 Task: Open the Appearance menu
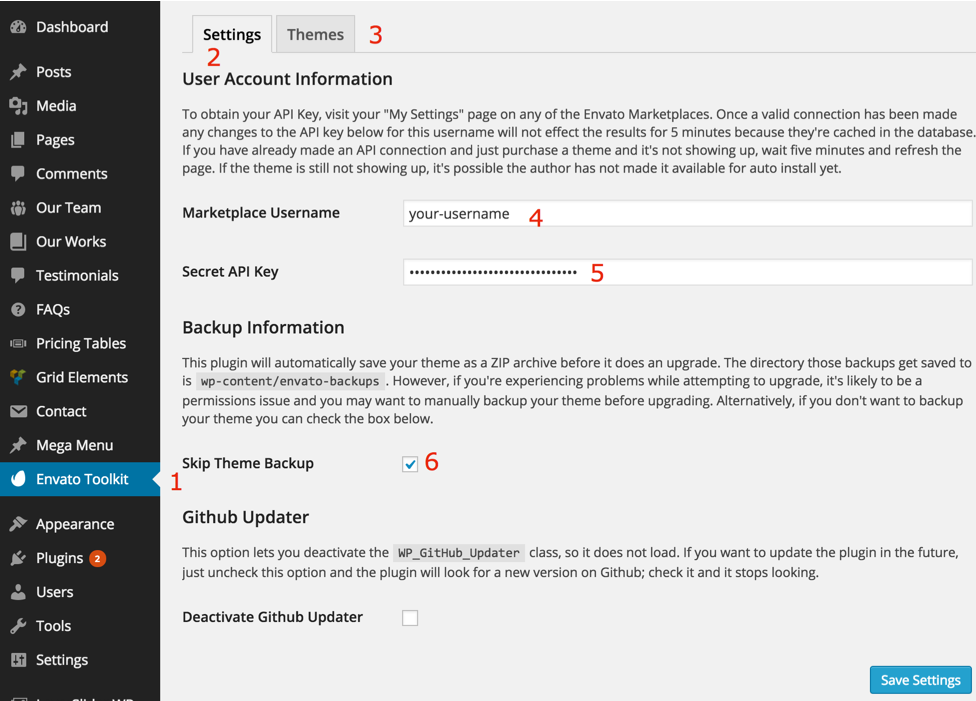[80, 524]
